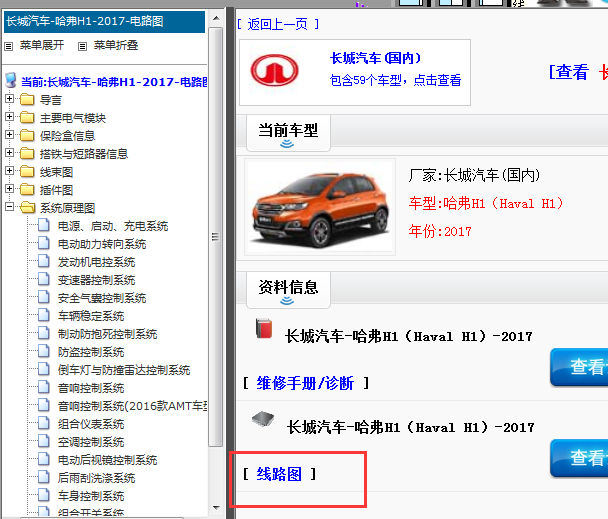Image resolution: width=608 pixels, height=519 pixels.
Task: Open the 线束图 folder icon
Action: tap(27, 171)
